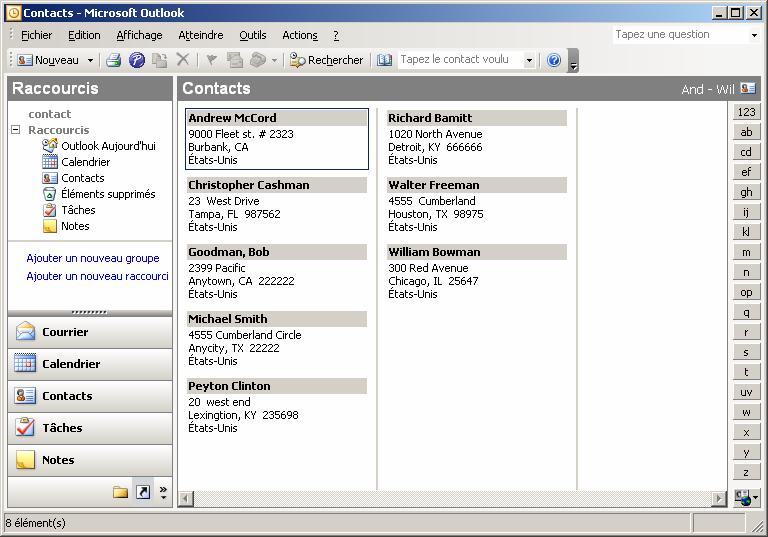The height and width of the screenshot is (537, 768).
Task: Click the folder list icon
Action: 120,492
